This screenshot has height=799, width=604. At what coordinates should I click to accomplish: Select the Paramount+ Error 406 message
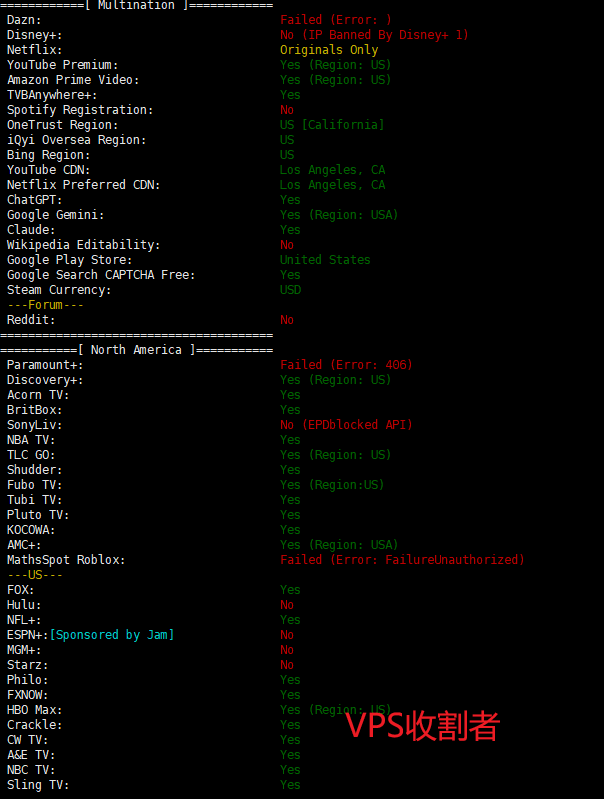click(x=346, y=365)
